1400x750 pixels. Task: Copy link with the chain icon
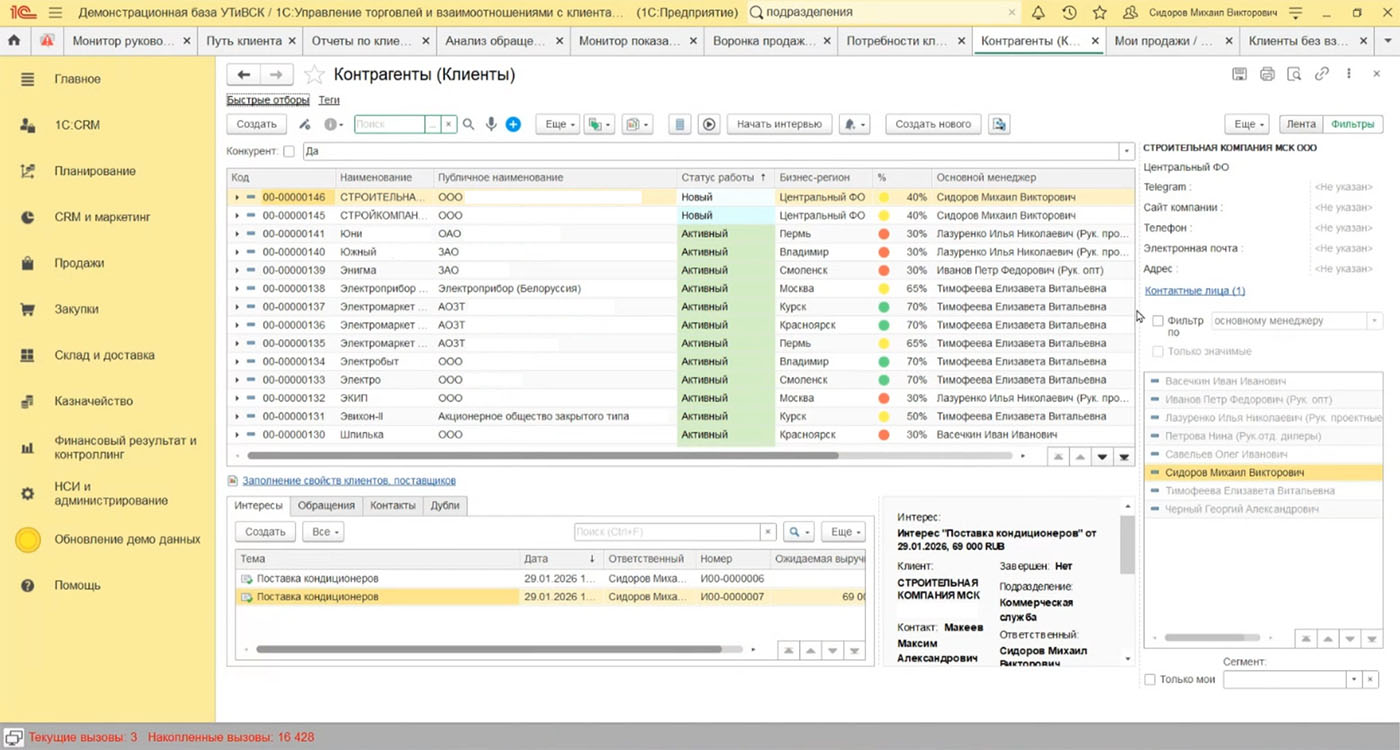[1322, 74]
